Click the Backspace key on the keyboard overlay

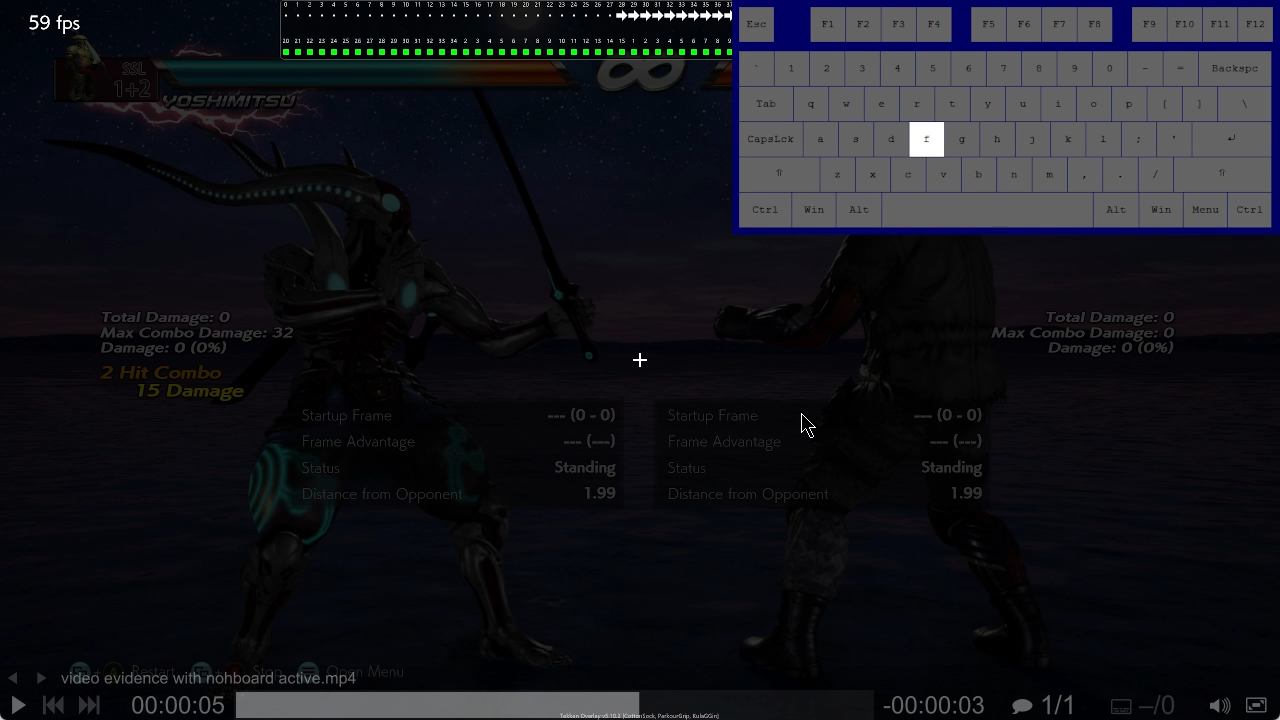1234,68
